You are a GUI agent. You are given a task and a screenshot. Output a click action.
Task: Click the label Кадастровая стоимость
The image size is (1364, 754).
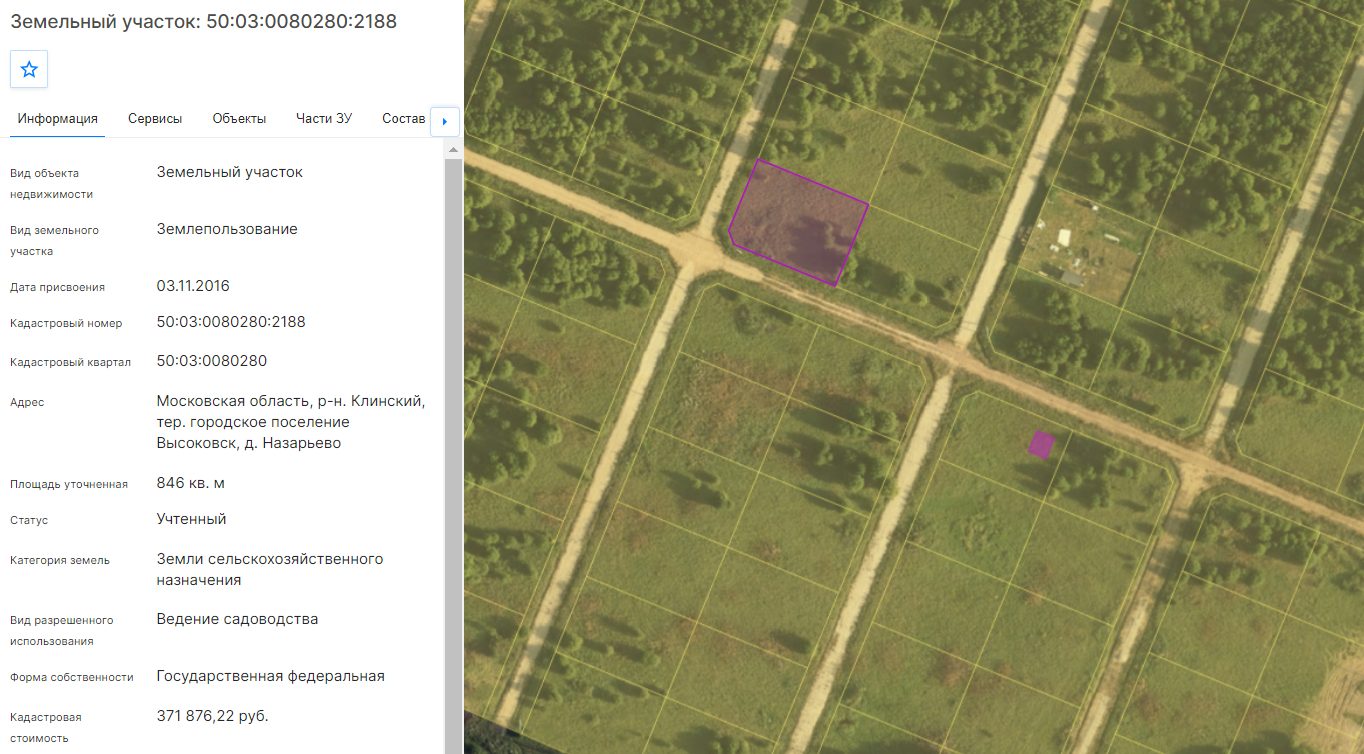tap(46, 727)
